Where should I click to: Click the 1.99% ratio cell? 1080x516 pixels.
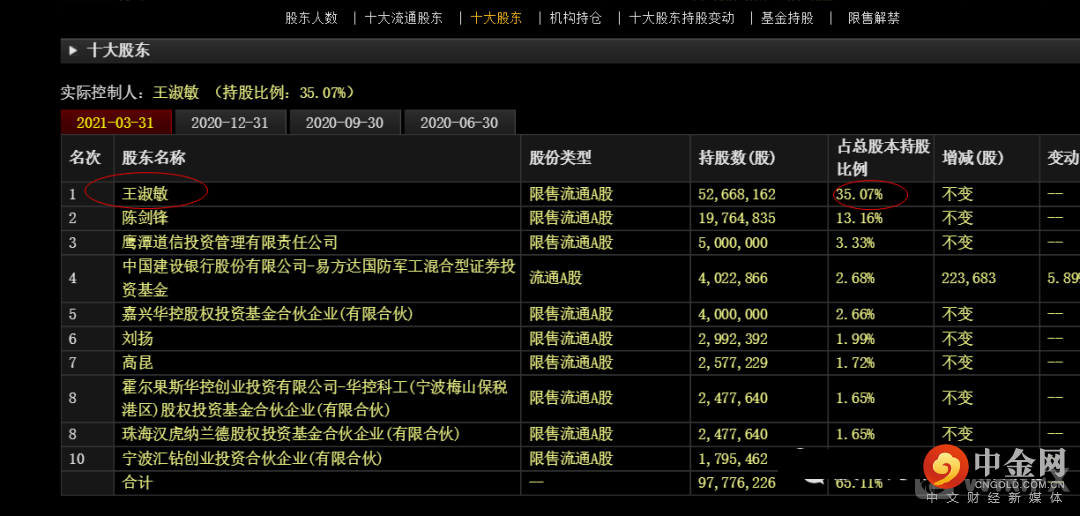click(x=855, y=338)
